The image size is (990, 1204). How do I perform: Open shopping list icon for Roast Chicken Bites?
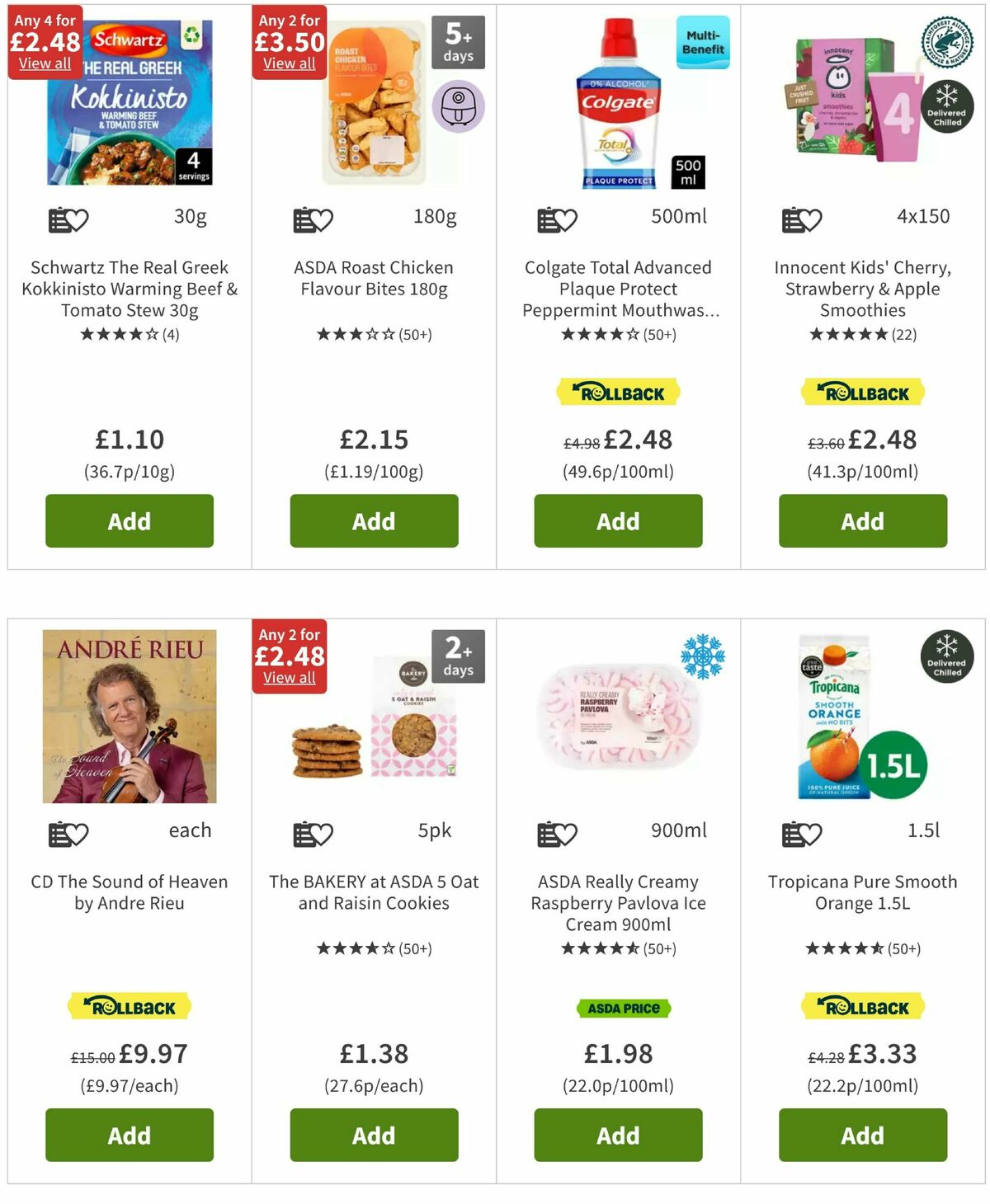(305, 219)
